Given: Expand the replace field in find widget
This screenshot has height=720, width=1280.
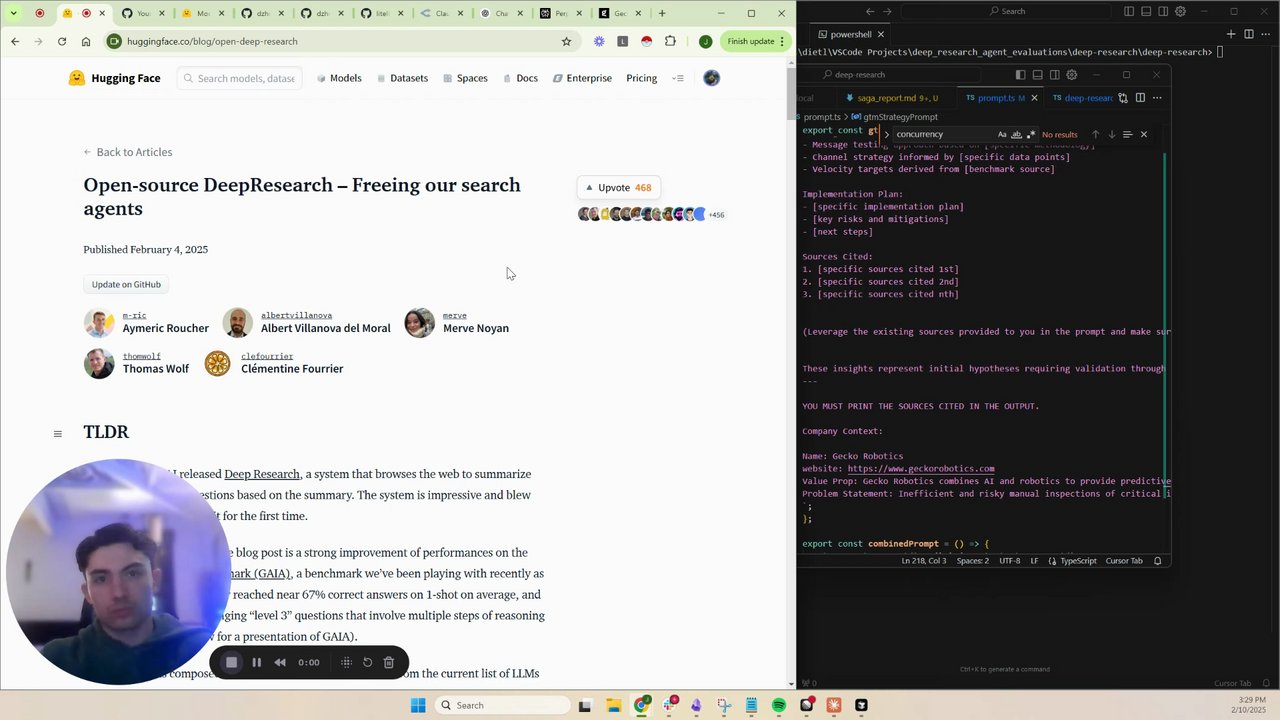Looking at the screenshot, I should coord(886,134).
